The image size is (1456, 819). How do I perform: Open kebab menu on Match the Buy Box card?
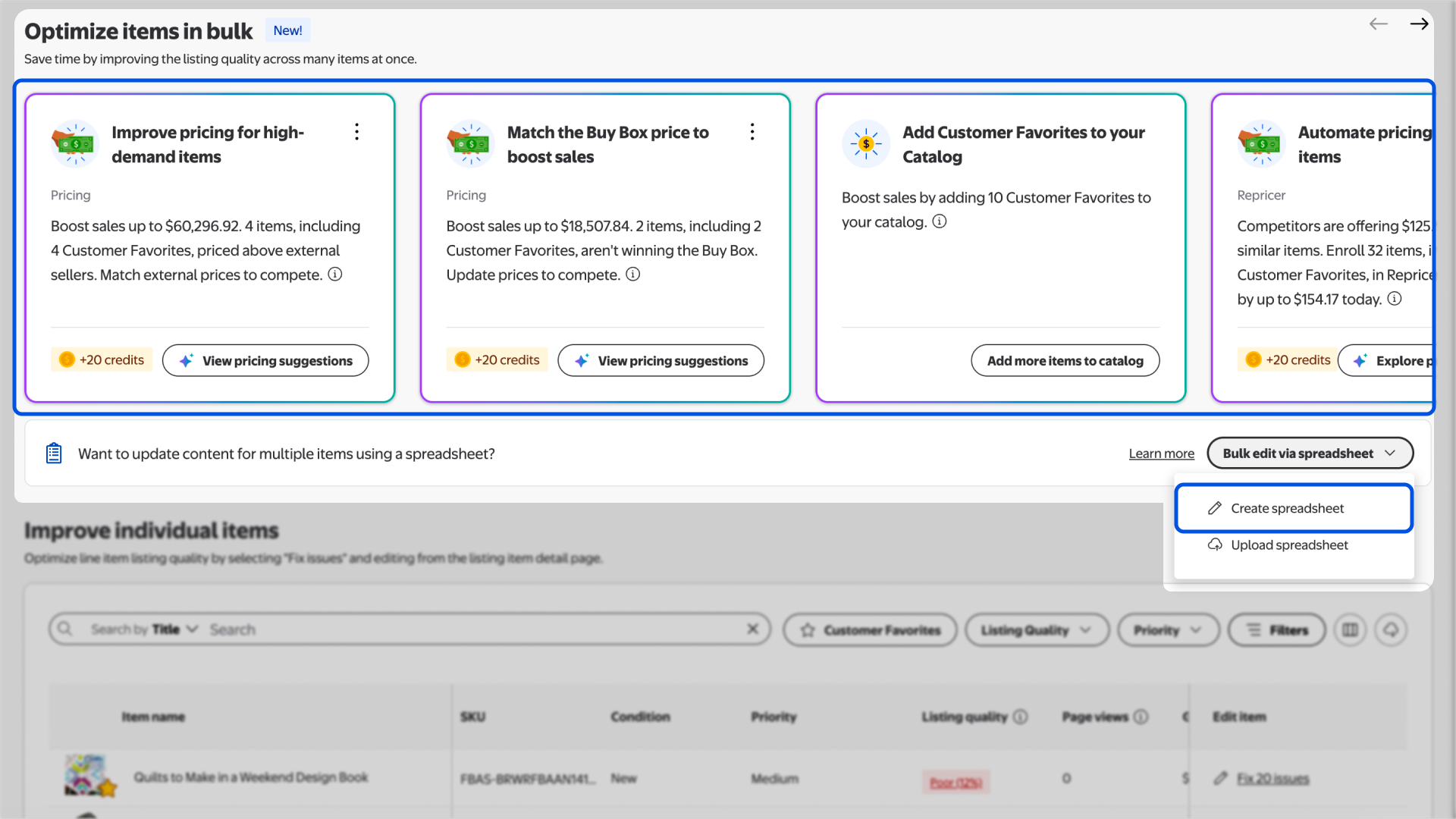click(x=752, y=132)
